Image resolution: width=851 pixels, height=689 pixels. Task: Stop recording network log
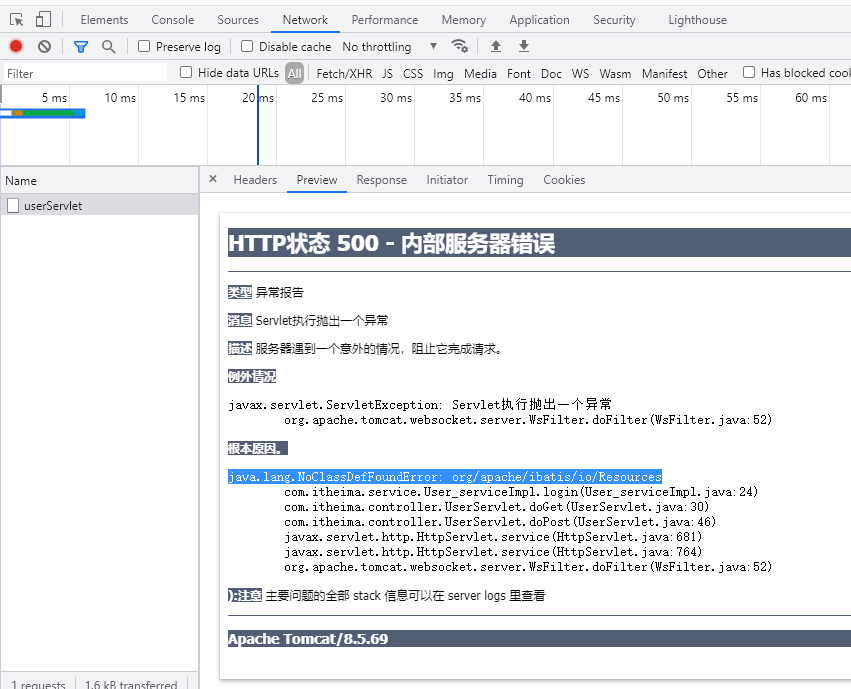[16, 47]
